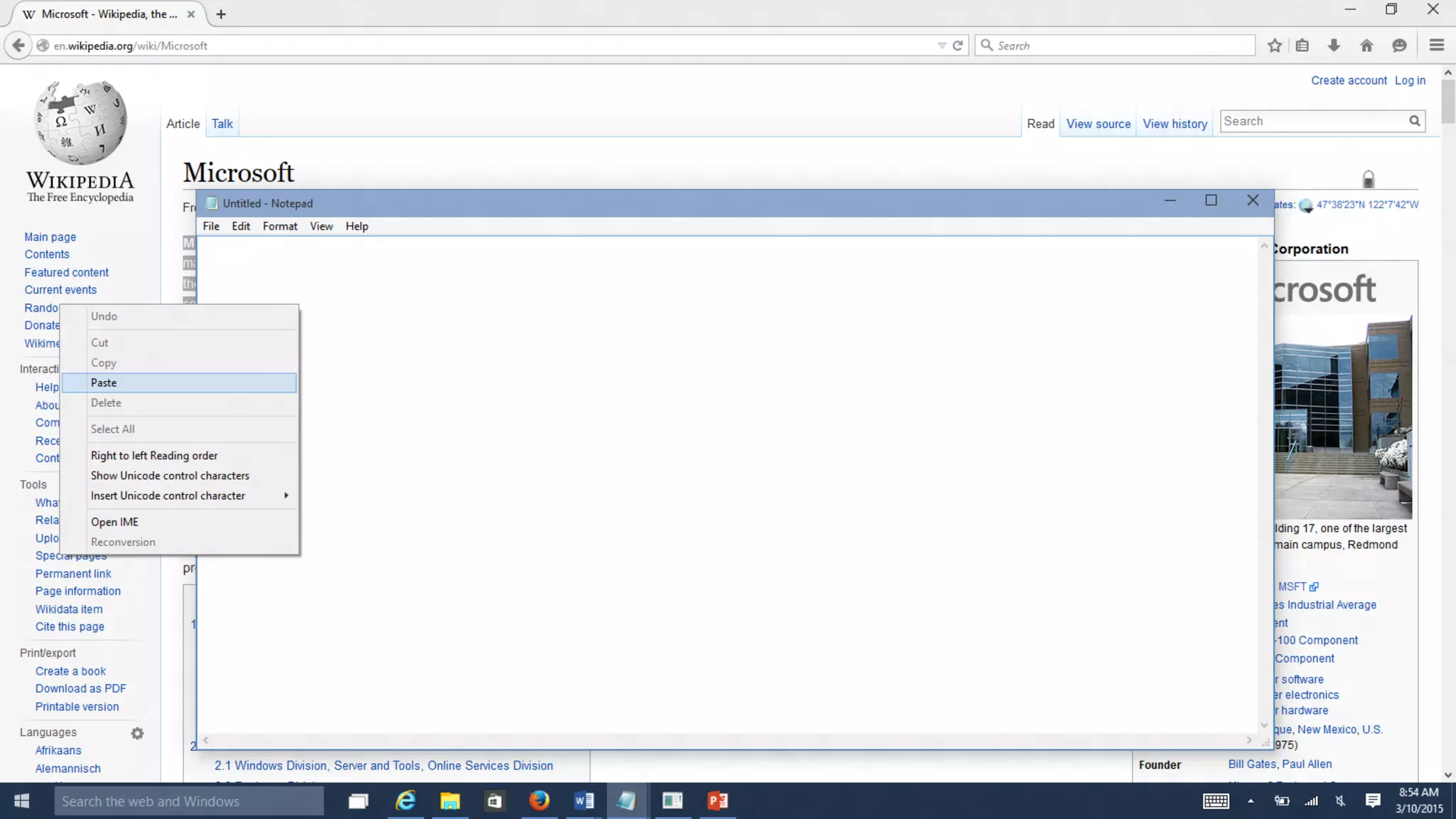
Task: Open Notepad's Format menu
Action: [x=279, y=226]
